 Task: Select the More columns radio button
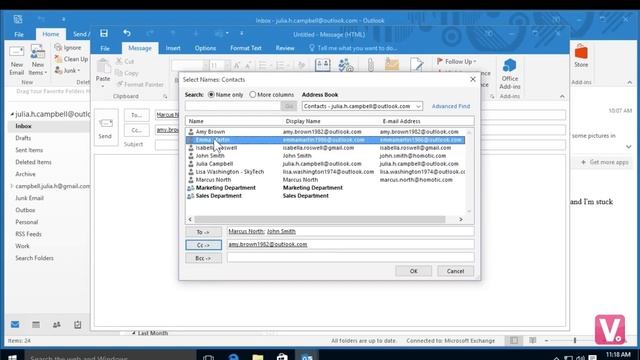pyautogui.click(x=253, y=95)
